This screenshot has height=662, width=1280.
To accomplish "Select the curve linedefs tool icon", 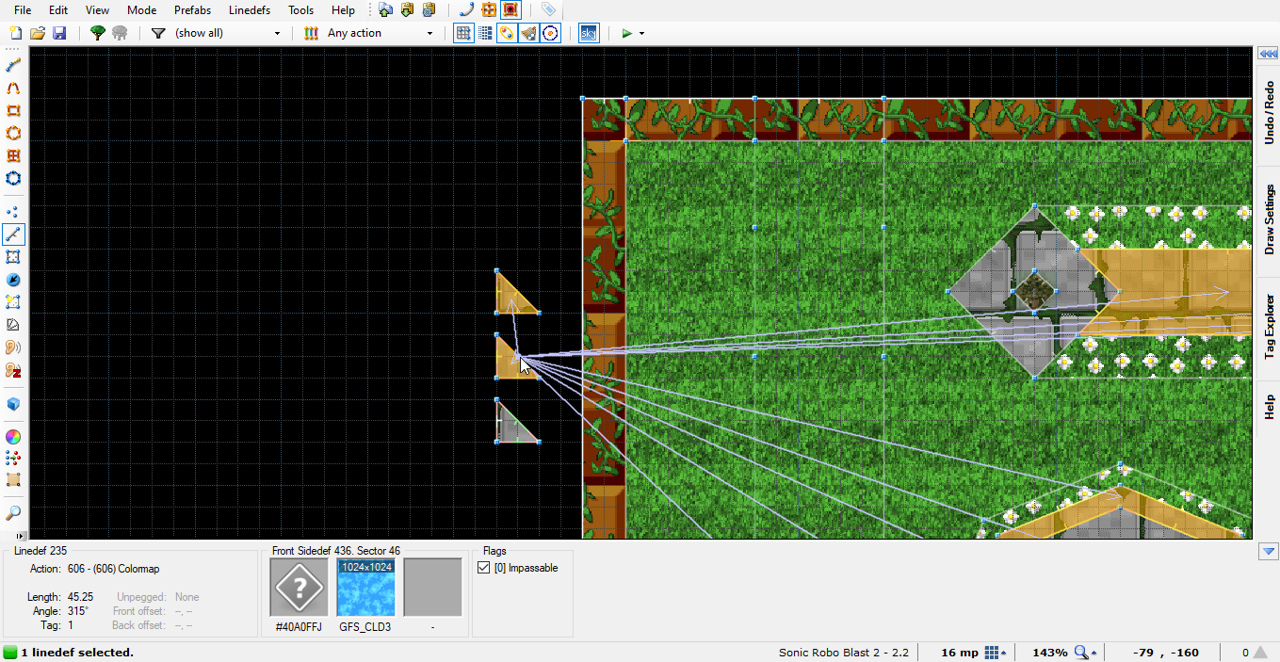I will pyautogui.click(x=466, y=10).
